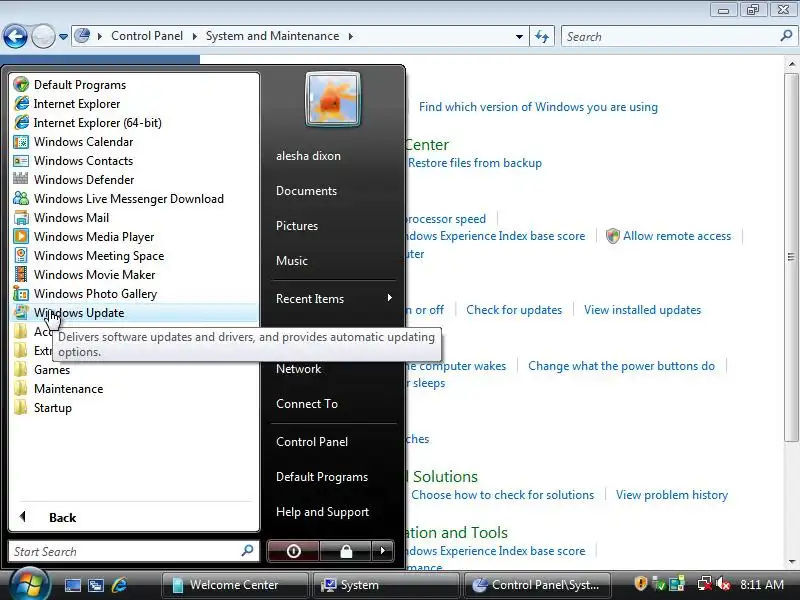The width and height of the screenshot is (800, 600).
Task: Switch to System taskbar button
Action: tap(386, 585)
